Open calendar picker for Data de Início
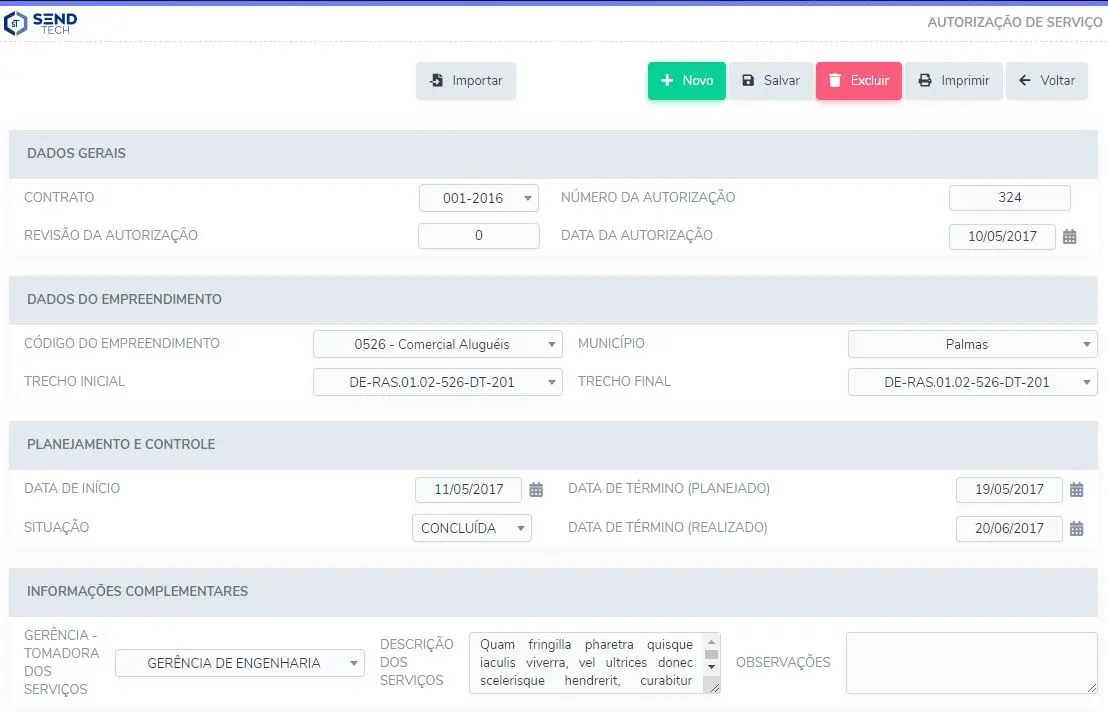Image resolution: width=1108 pixels, height=712 pixels. click(536, 490)
